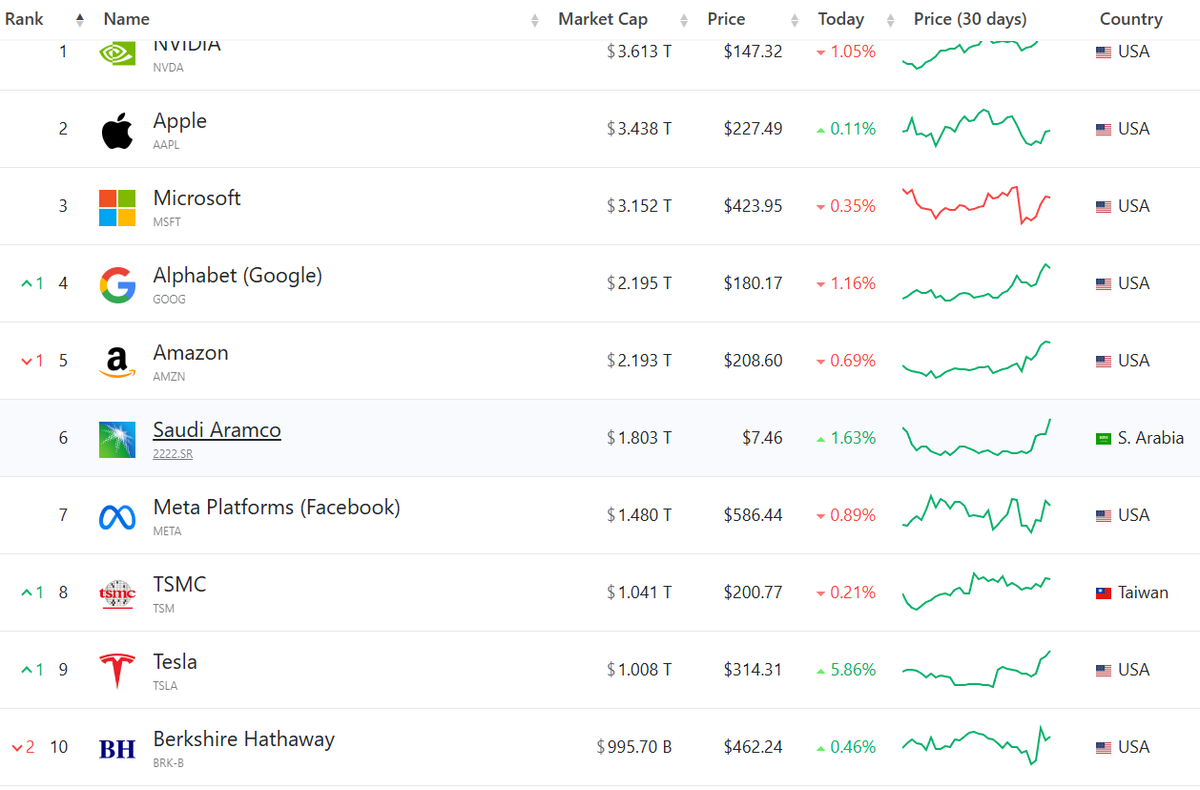Open the Alphabet (Google) company link
The height and width of the screenshot is (790, 1200).
coord(237,275)
